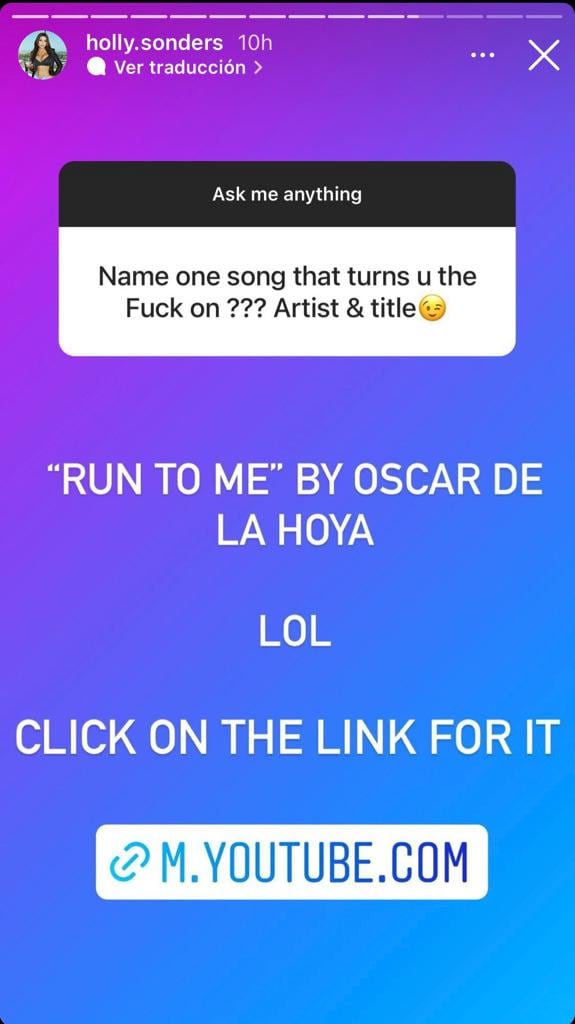Click the winking face emoji
575x1024 pixels.
click(433, 308)
